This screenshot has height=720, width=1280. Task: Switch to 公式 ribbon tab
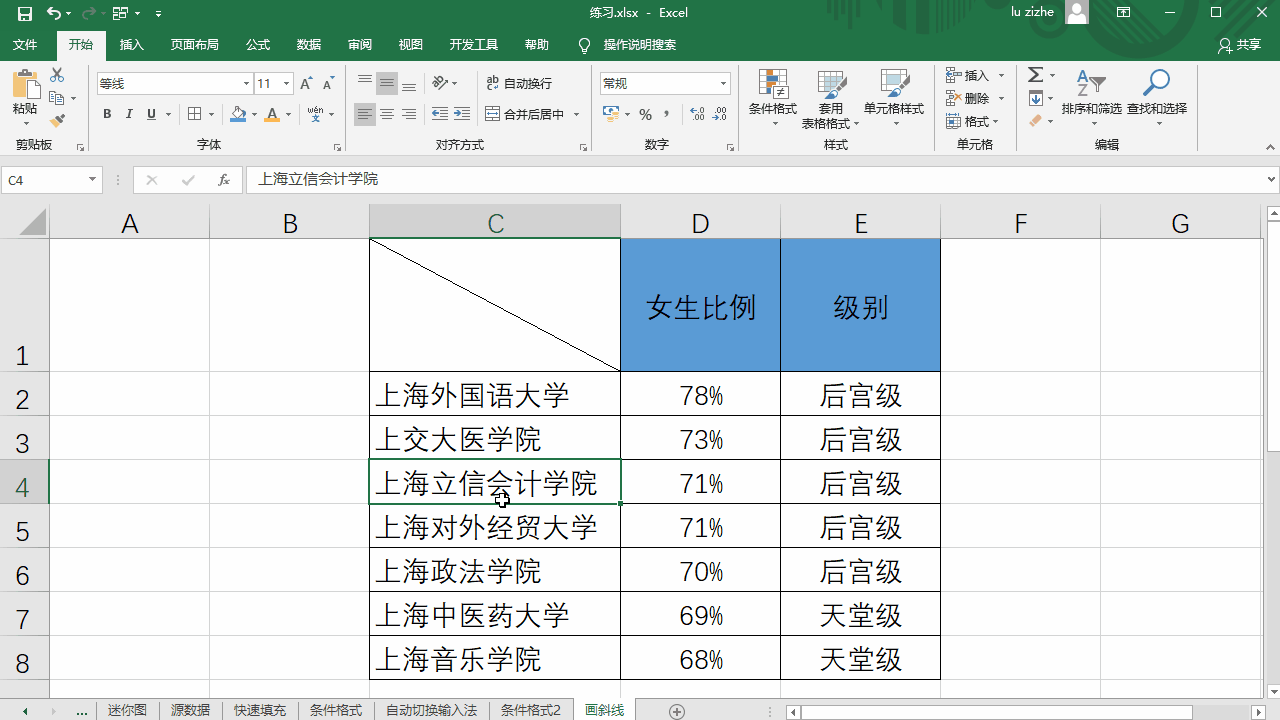(x=258, y=45)
